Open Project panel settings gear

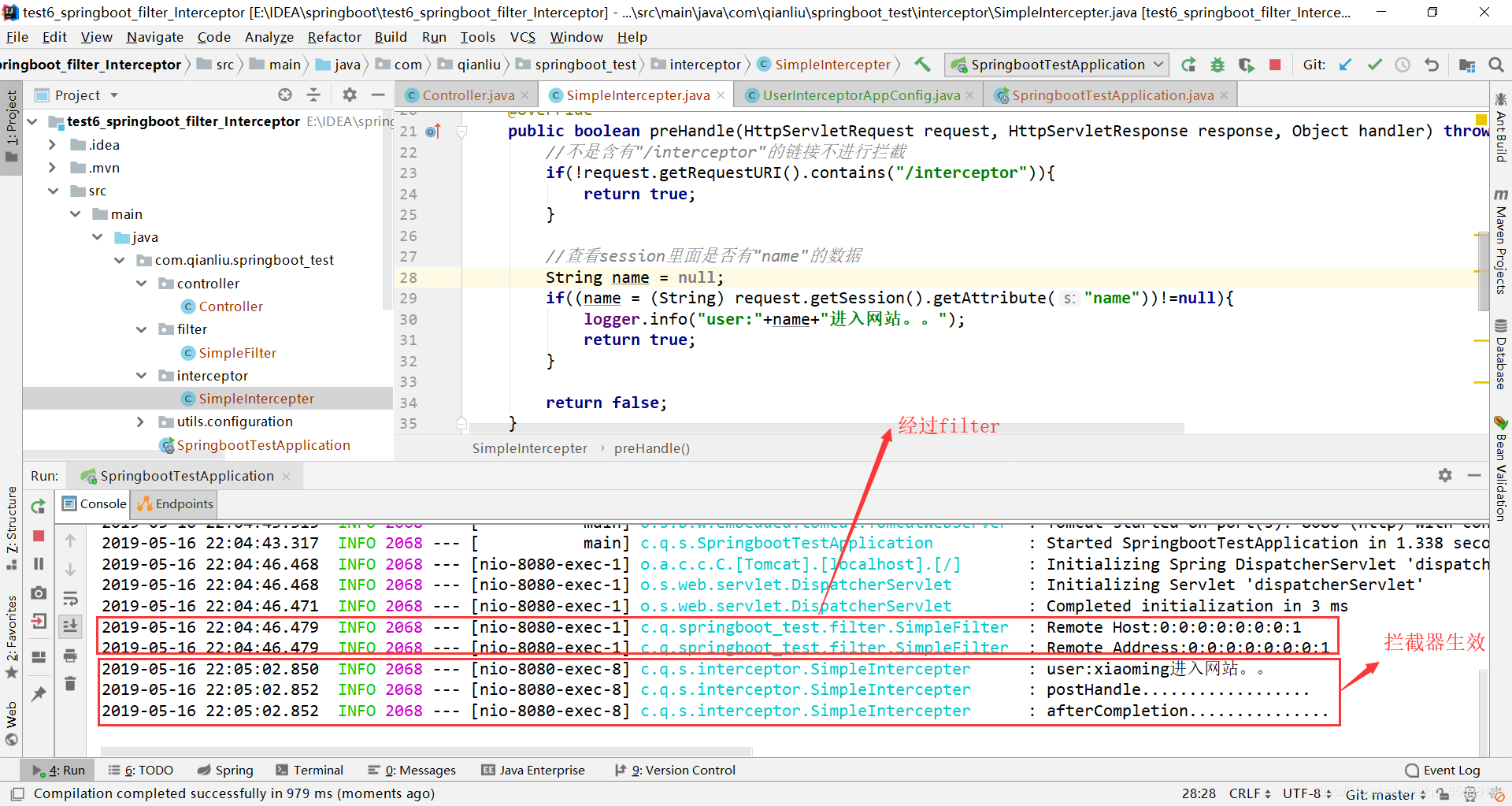coord(350,95)
